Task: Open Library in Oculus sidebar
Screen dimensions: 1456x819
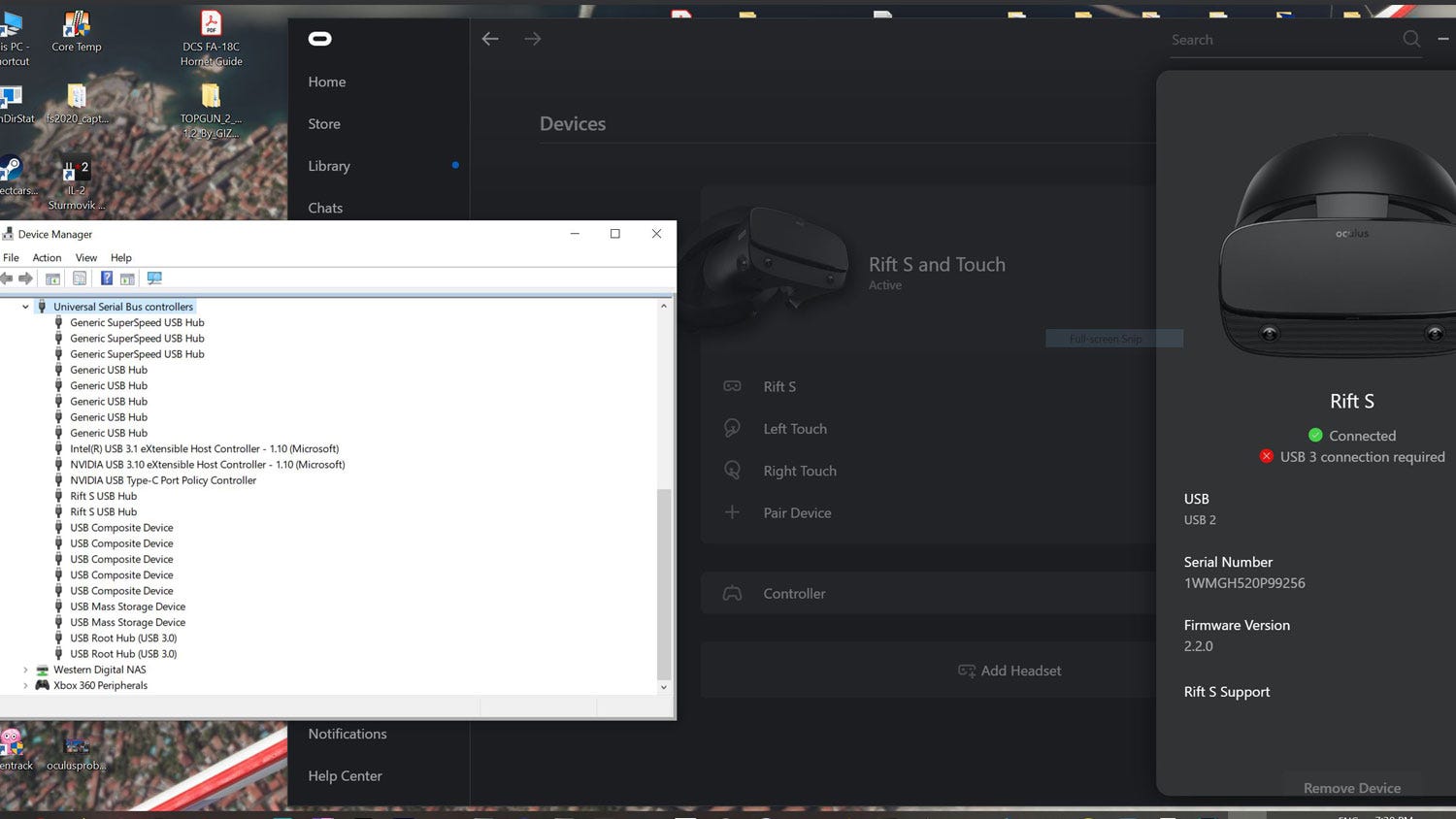Action: tap(329, 166)
